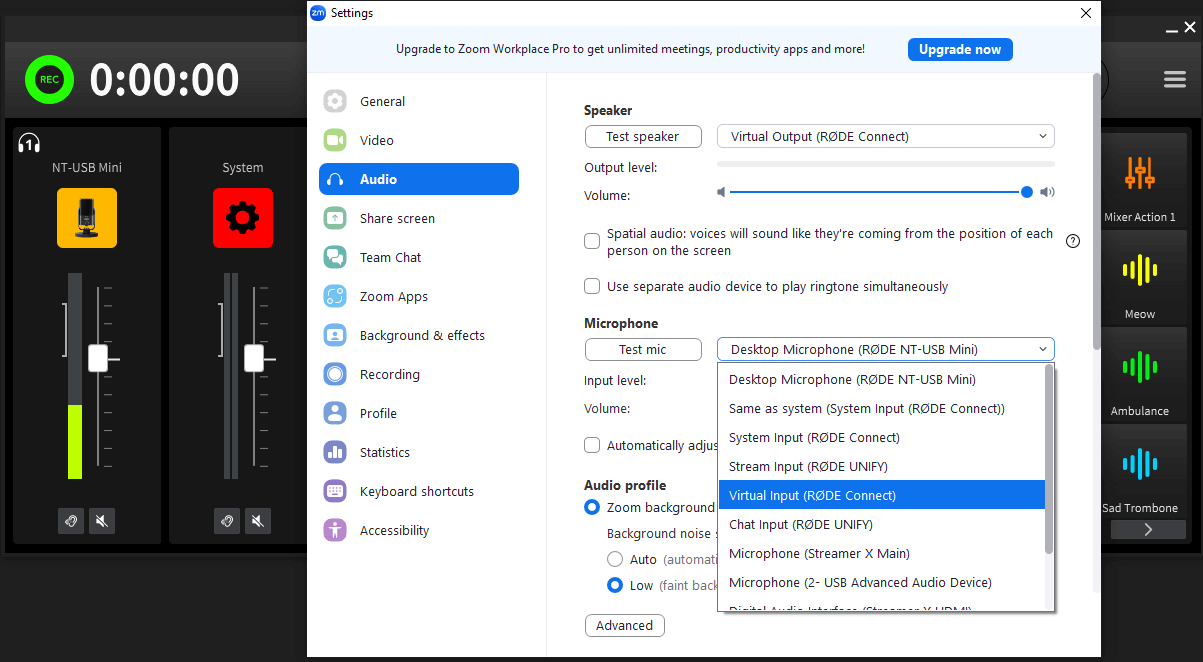The image size is (1203, 662).
Task: Select Microphone (2- USB Advanced Audio Device)
Action: [x=881, y=582]
